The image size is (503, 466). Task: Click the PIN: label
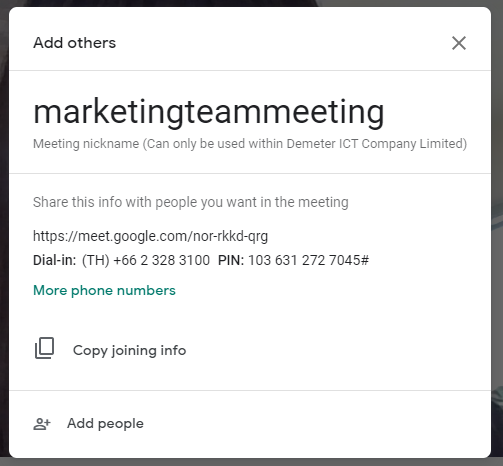[231, 260]
